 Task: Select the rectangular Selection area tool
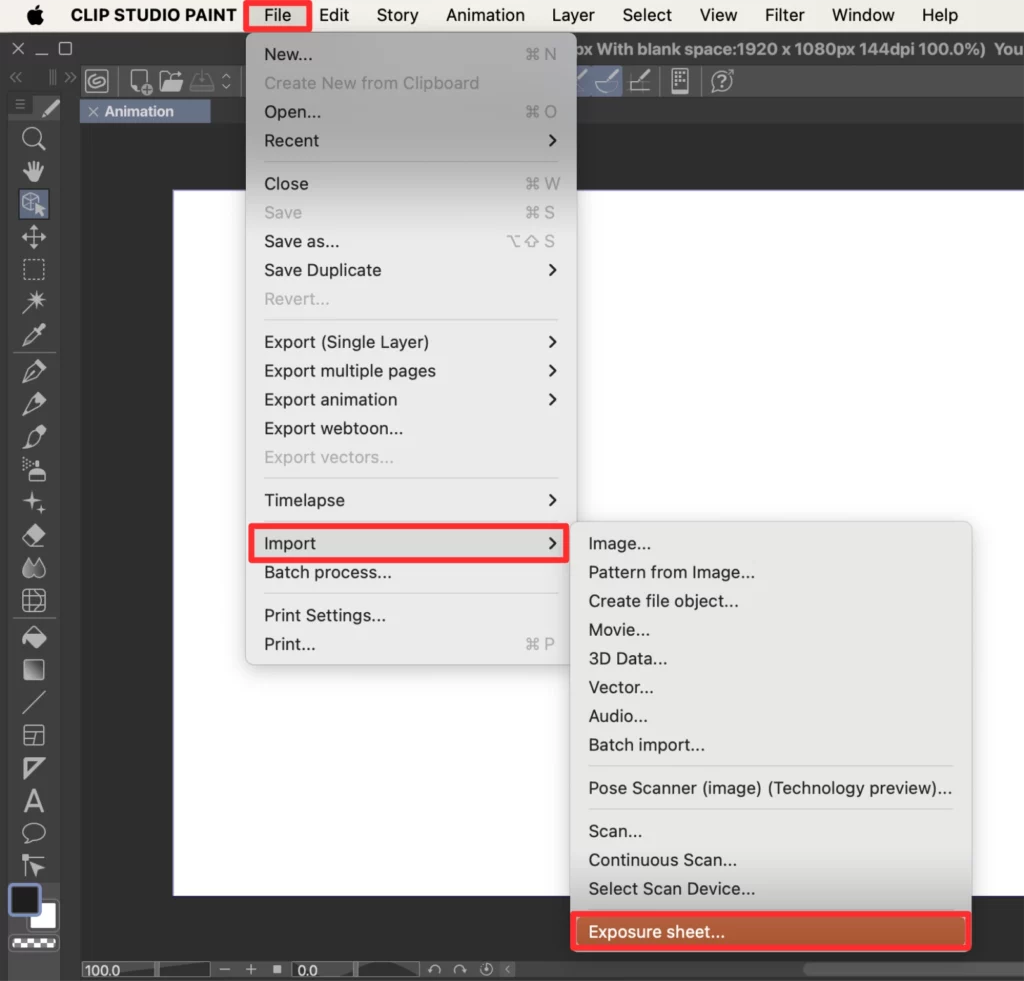(33, 269)
